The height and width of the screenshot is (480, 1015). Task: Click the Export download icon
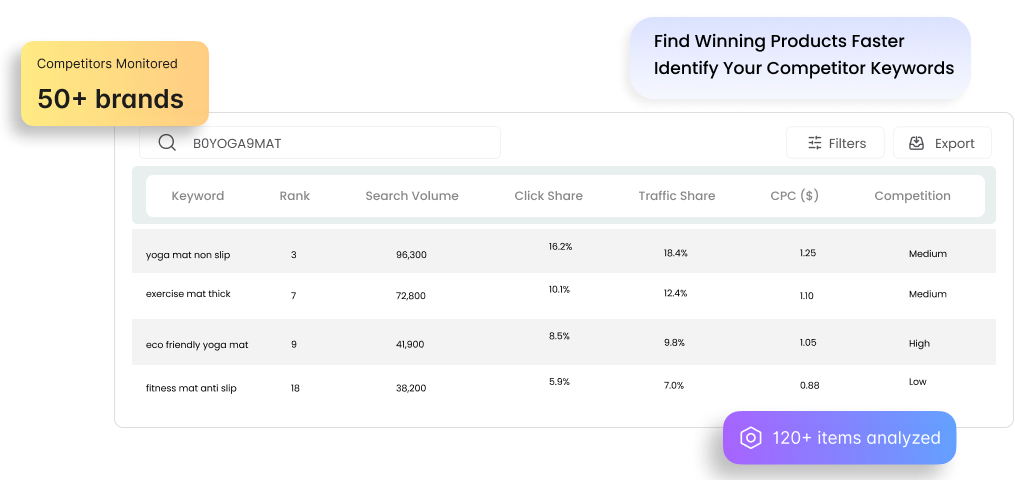click(916, 143)
